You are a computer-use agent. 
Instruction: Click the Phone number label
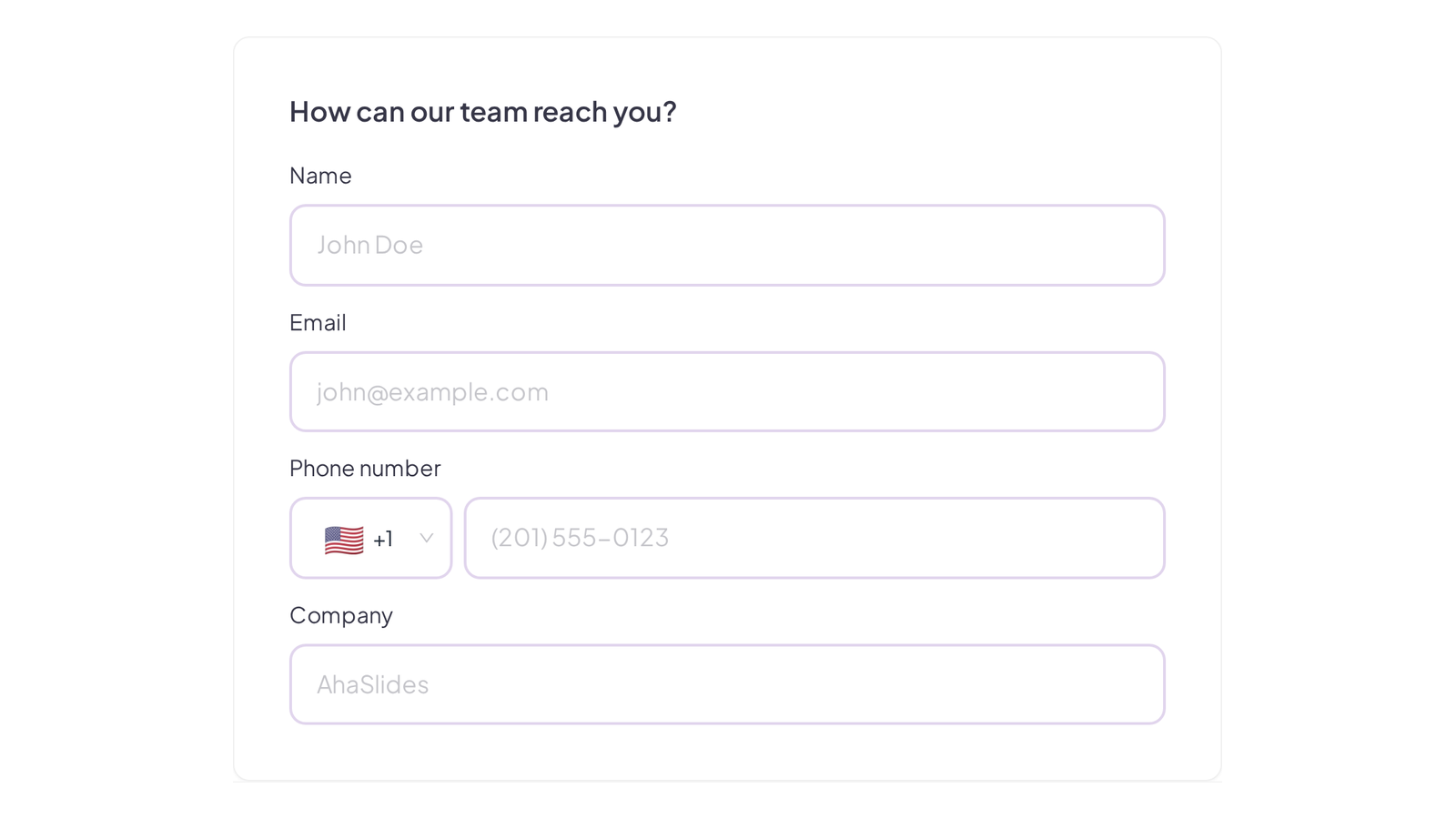click(365, 469)
